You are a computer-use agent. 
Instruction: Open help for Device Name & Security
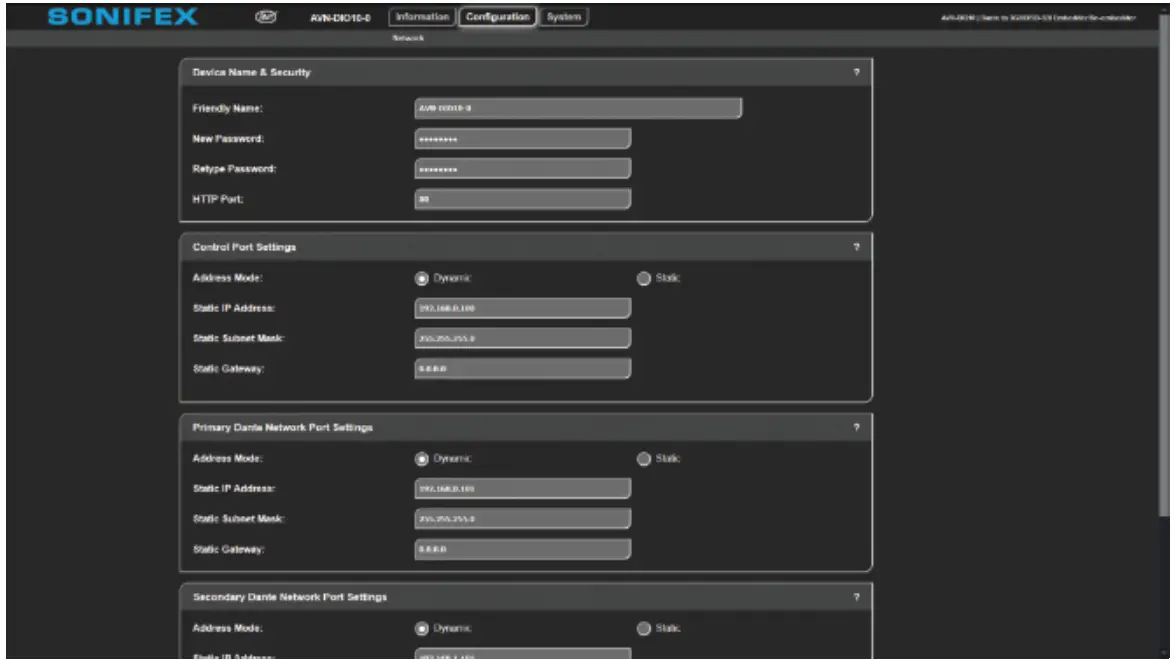coord(856,73)
